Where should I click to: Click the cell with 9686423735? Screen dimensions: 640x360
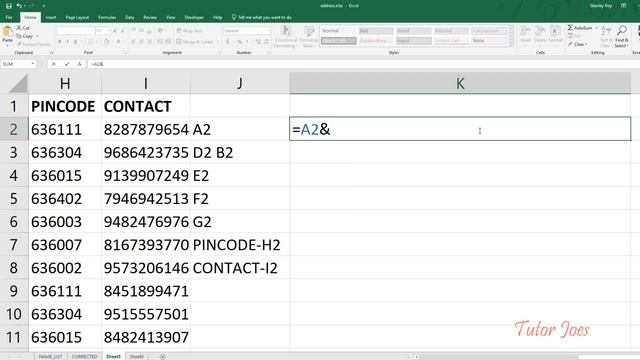click(146, 153)
